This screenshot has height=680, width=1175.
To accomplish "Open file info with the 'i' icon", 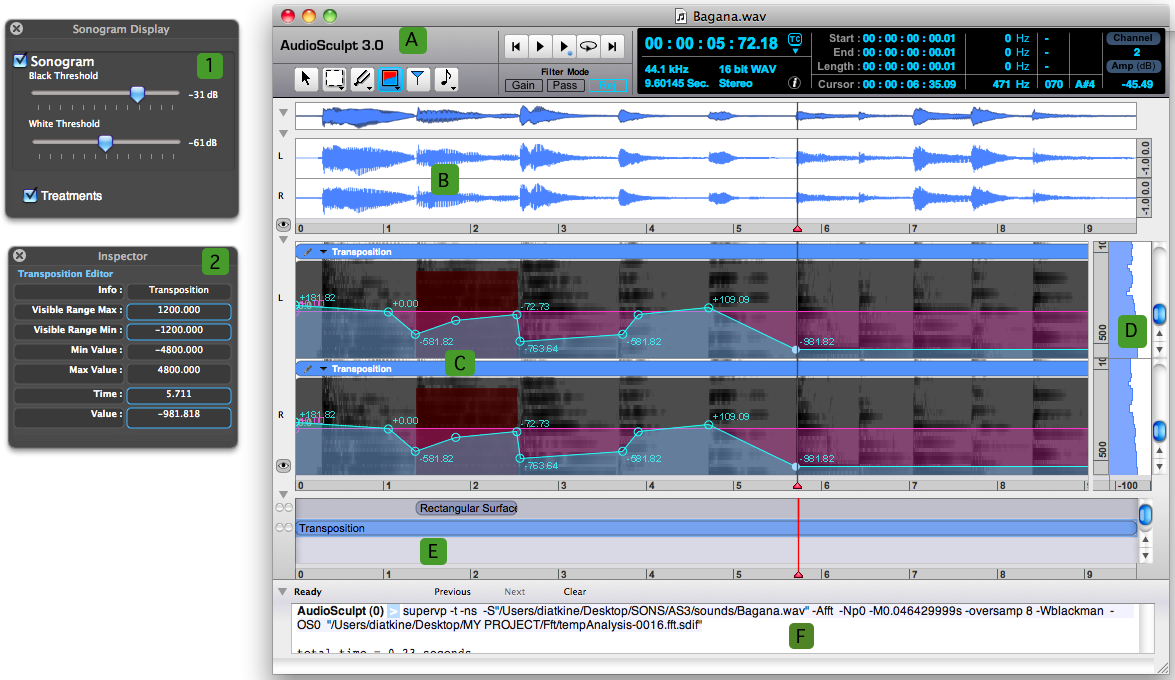I will (794, 83).
